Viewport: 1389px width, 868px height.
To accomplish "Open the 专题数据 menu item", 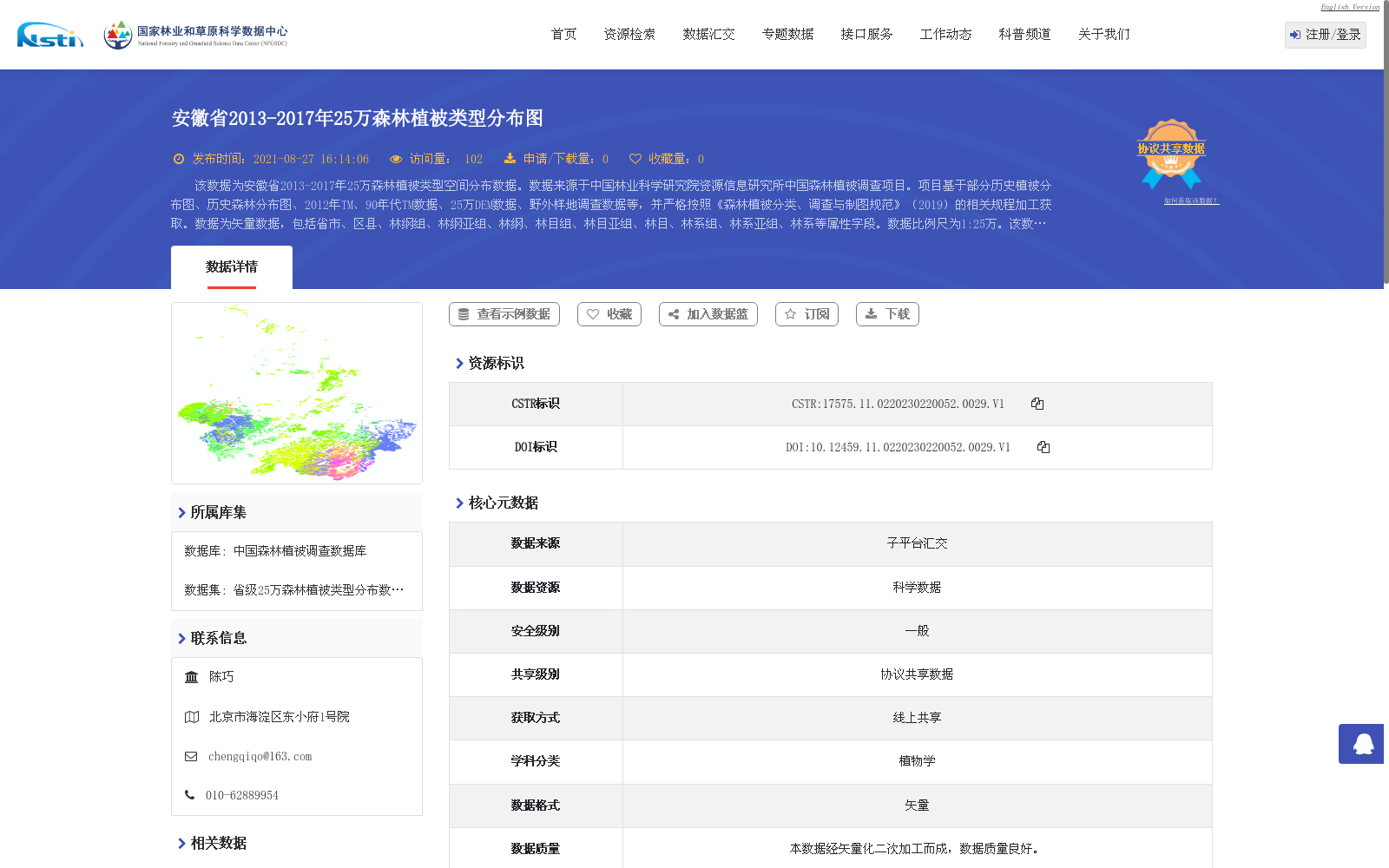I will pos(788,35).
